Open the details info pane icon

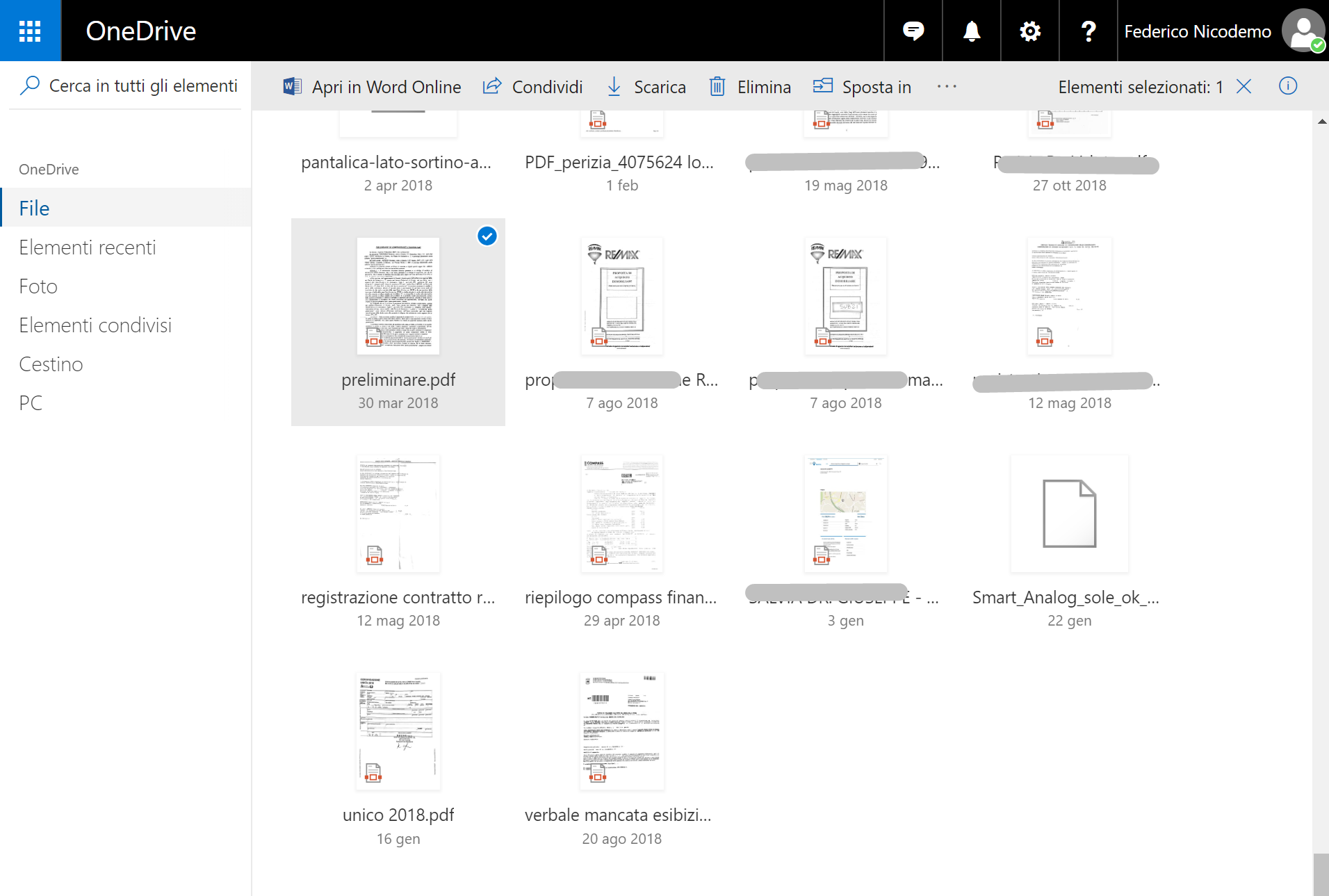(1288, 85)
